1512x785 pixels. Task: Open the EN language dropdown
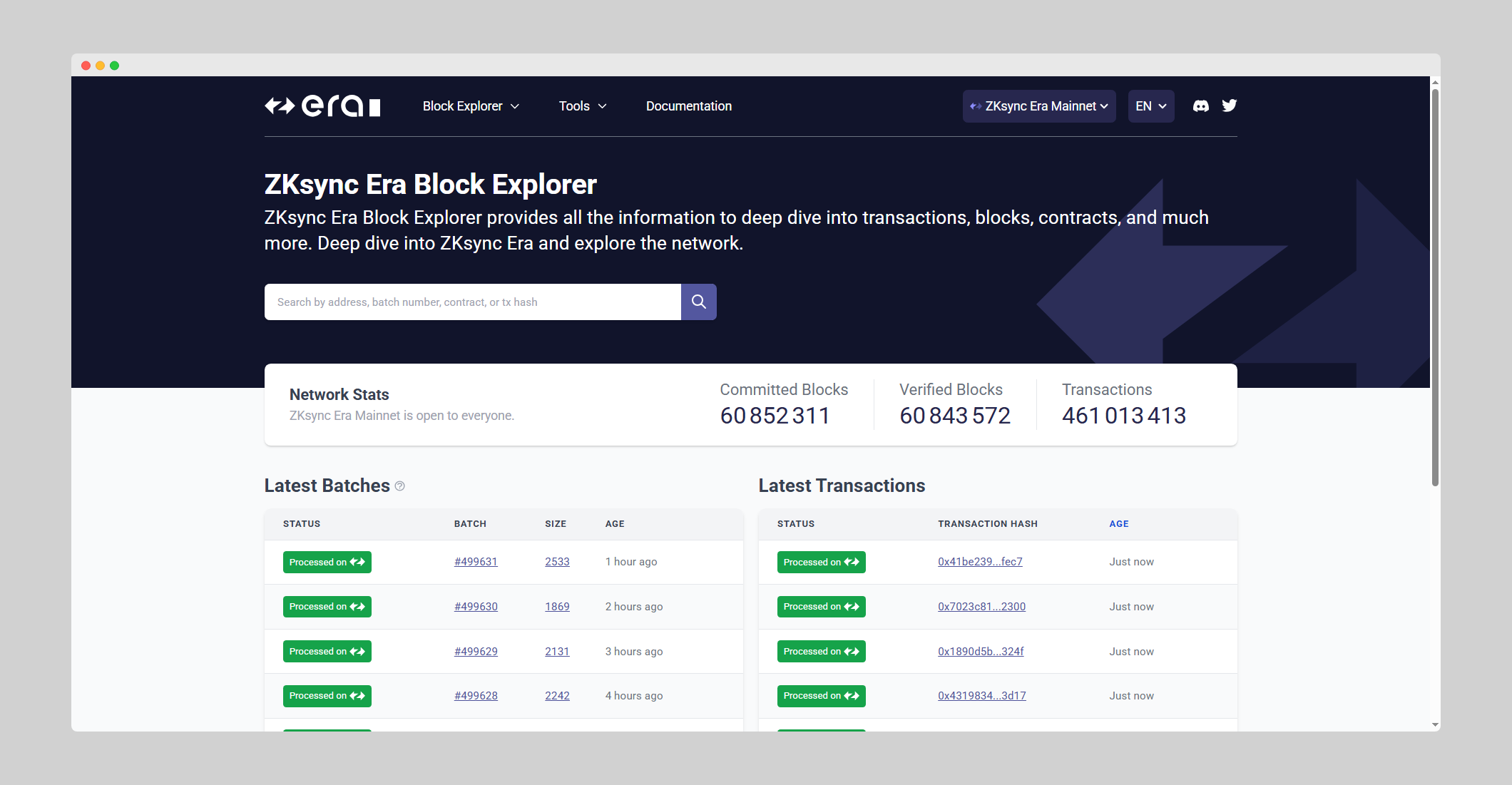click(1151, 106)
